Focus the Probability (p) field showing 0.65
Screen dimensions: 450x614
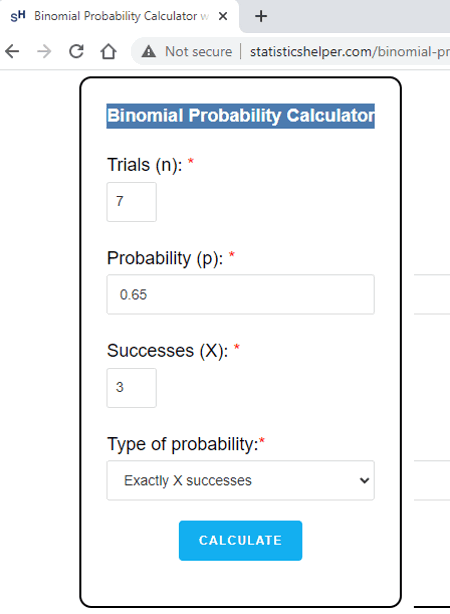coord(240,294)
